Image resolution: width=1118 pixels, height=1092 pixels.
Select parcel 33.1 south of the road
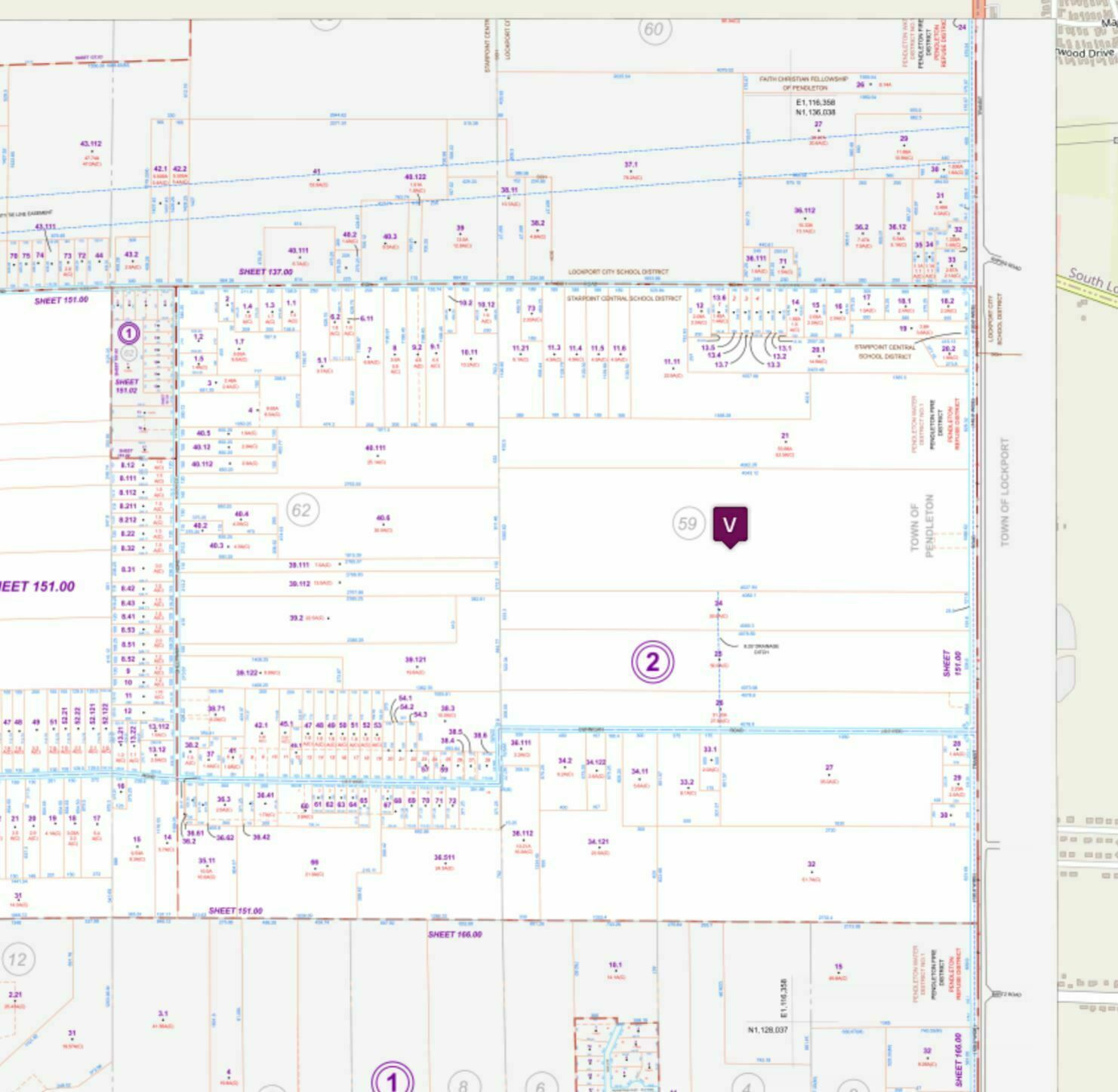tap(710, 749)
